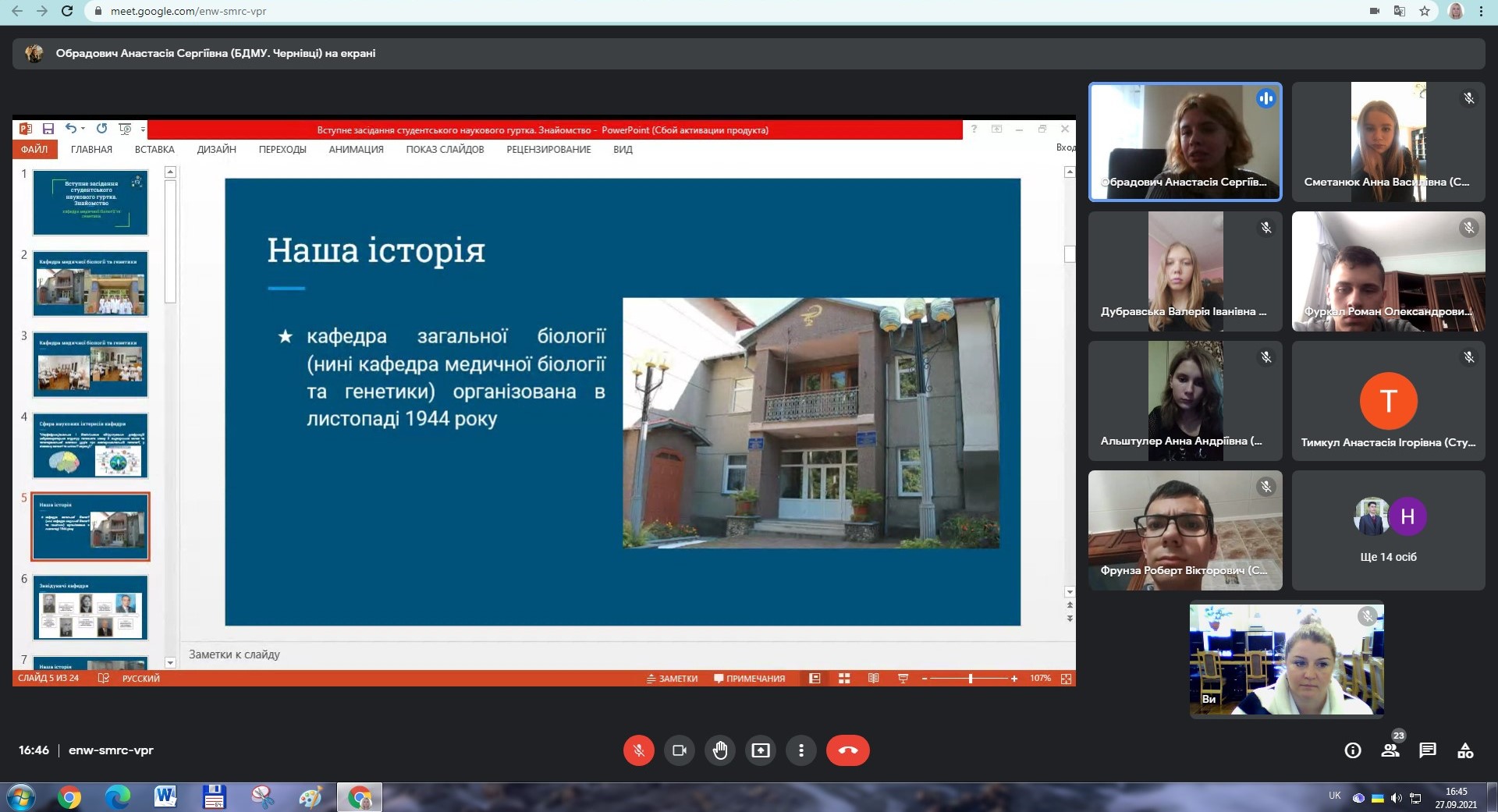Click ПОКАЗ СЛАЙДОВ ribbon tab

tap(445, 149)
